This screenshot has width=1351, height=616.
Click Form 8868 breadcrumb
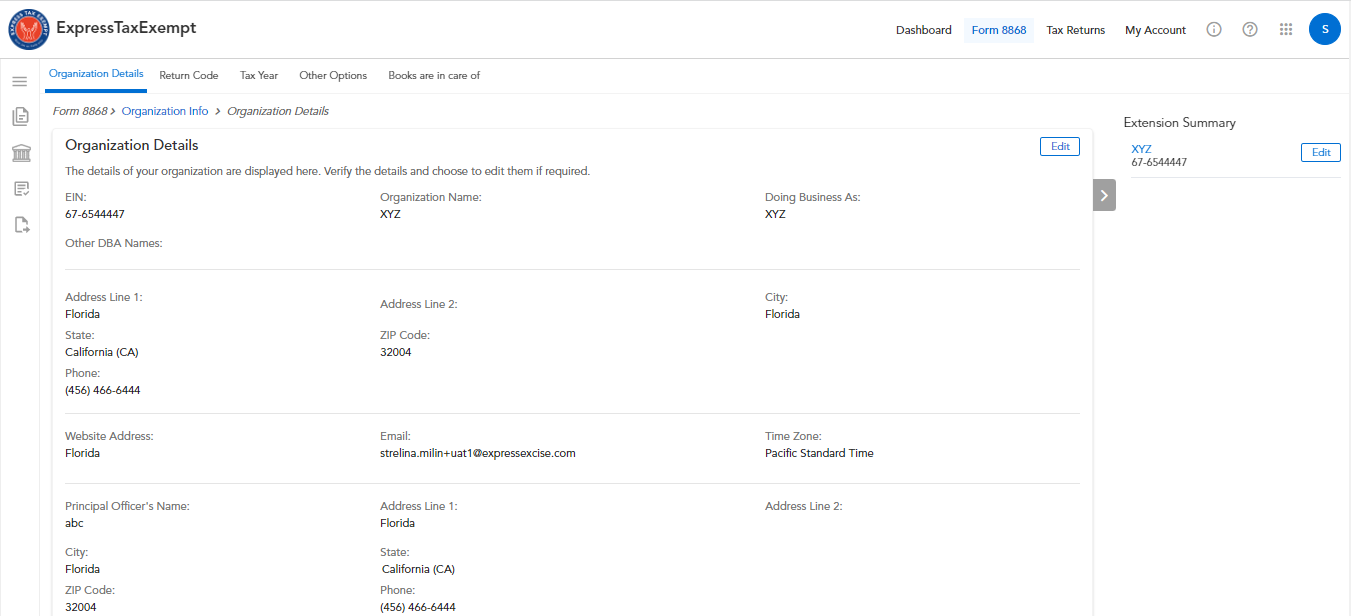[x=80, y=111]
